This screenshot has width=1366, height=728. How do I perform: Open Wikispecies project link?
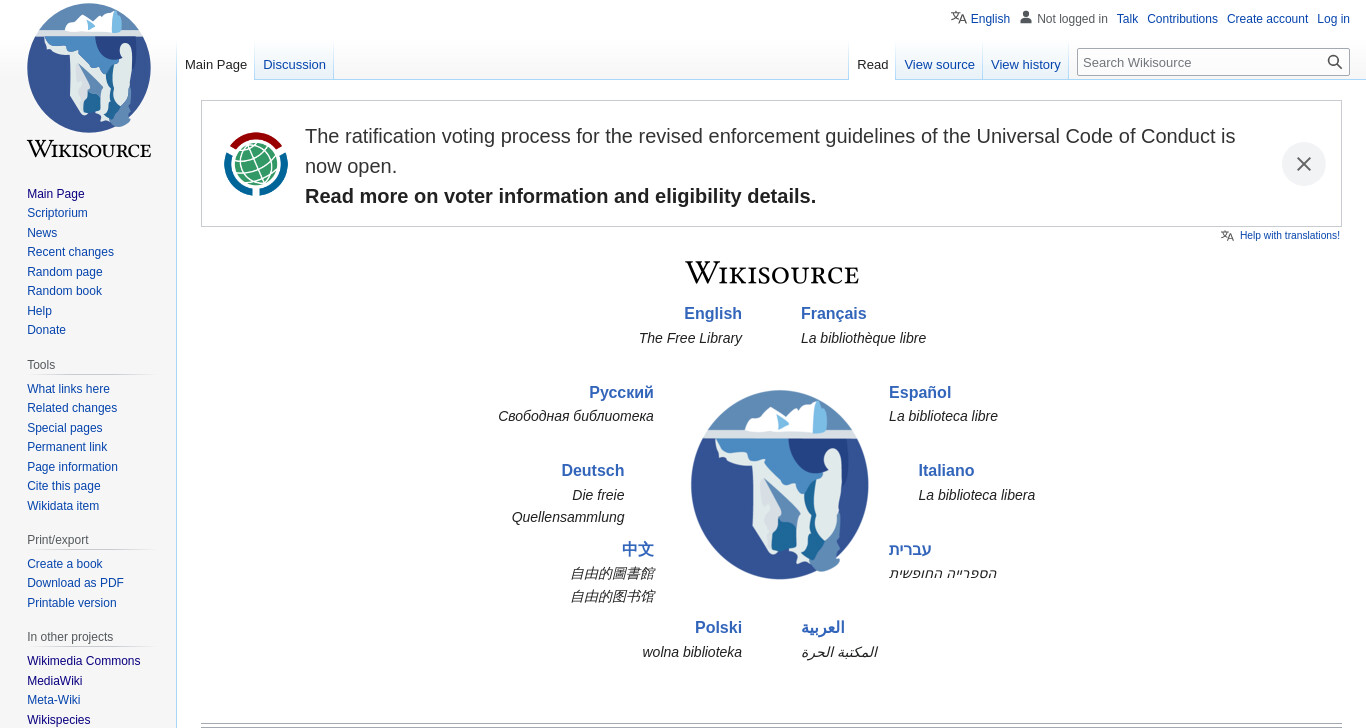pyautogui.click(x=58, y=720)
